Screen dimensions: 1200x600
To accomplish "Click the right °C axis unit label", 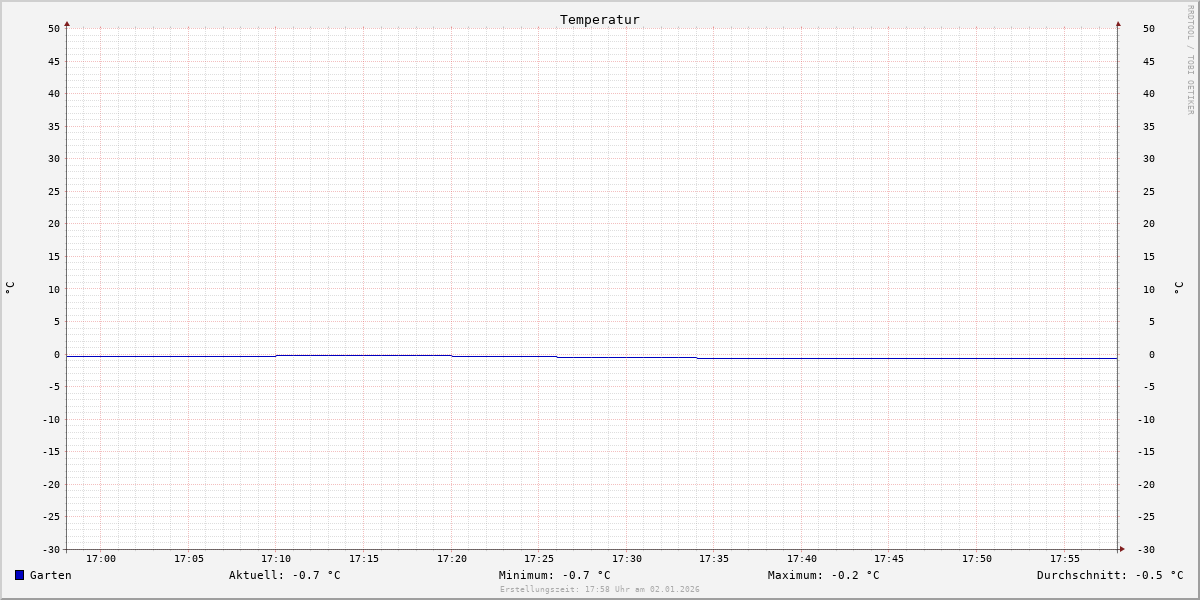I will click(x=1178, y=287).
